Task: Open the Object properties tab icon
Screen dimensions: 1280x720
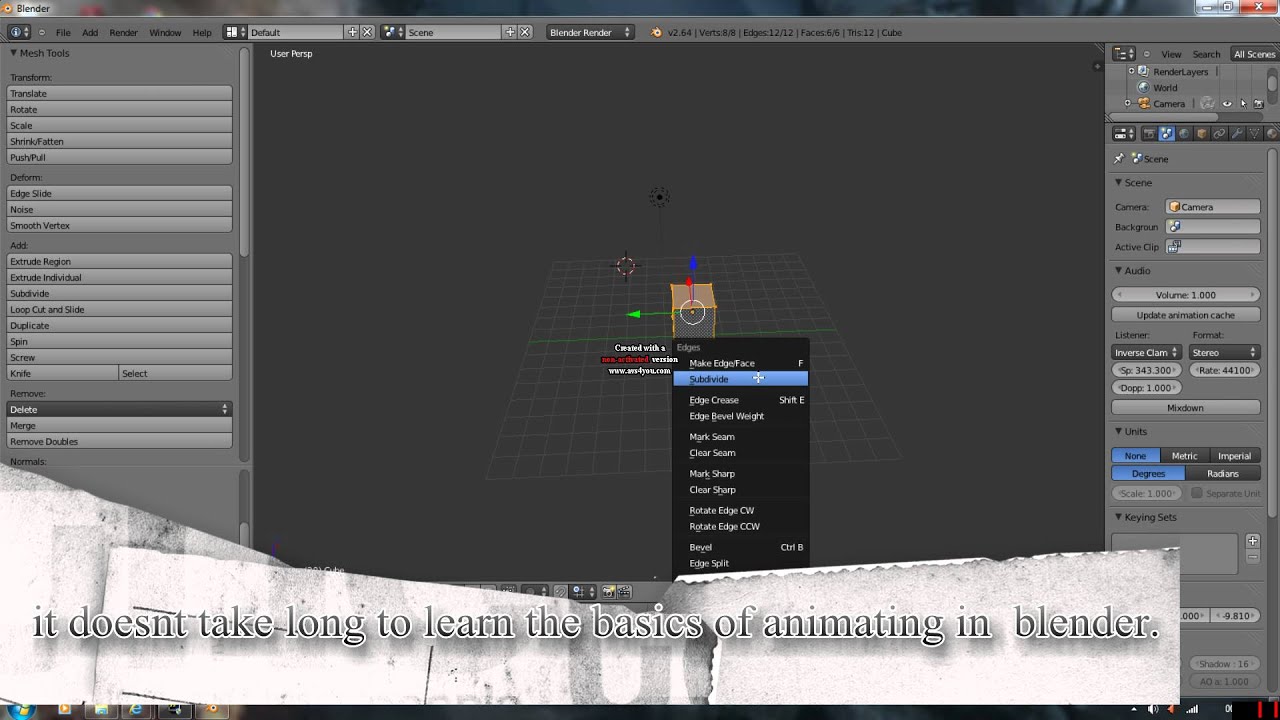Action: coord(1202,133)
